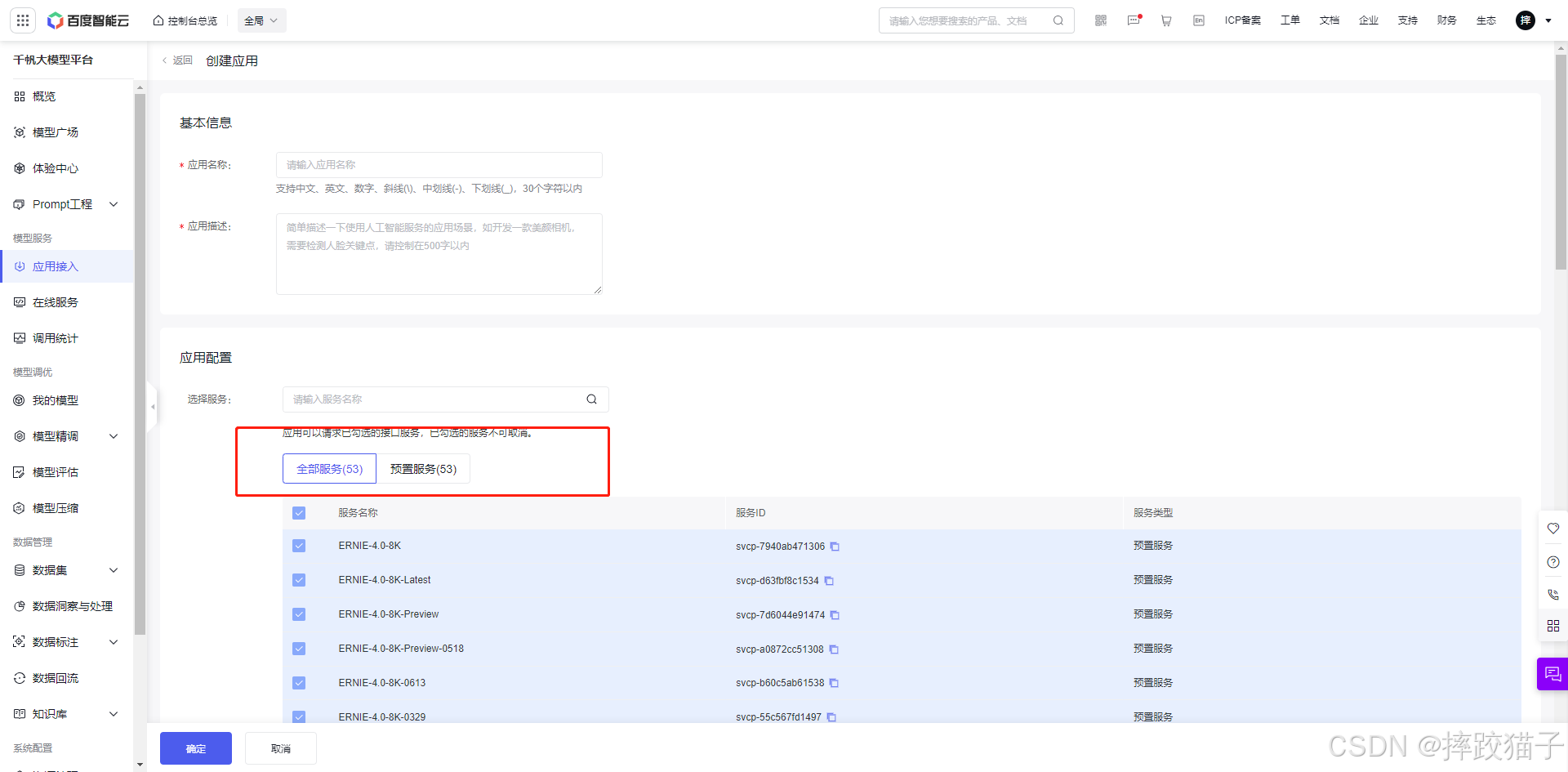
Task: Copy service ID svcp-a0872cc51308
Action: tap(834, 649)
